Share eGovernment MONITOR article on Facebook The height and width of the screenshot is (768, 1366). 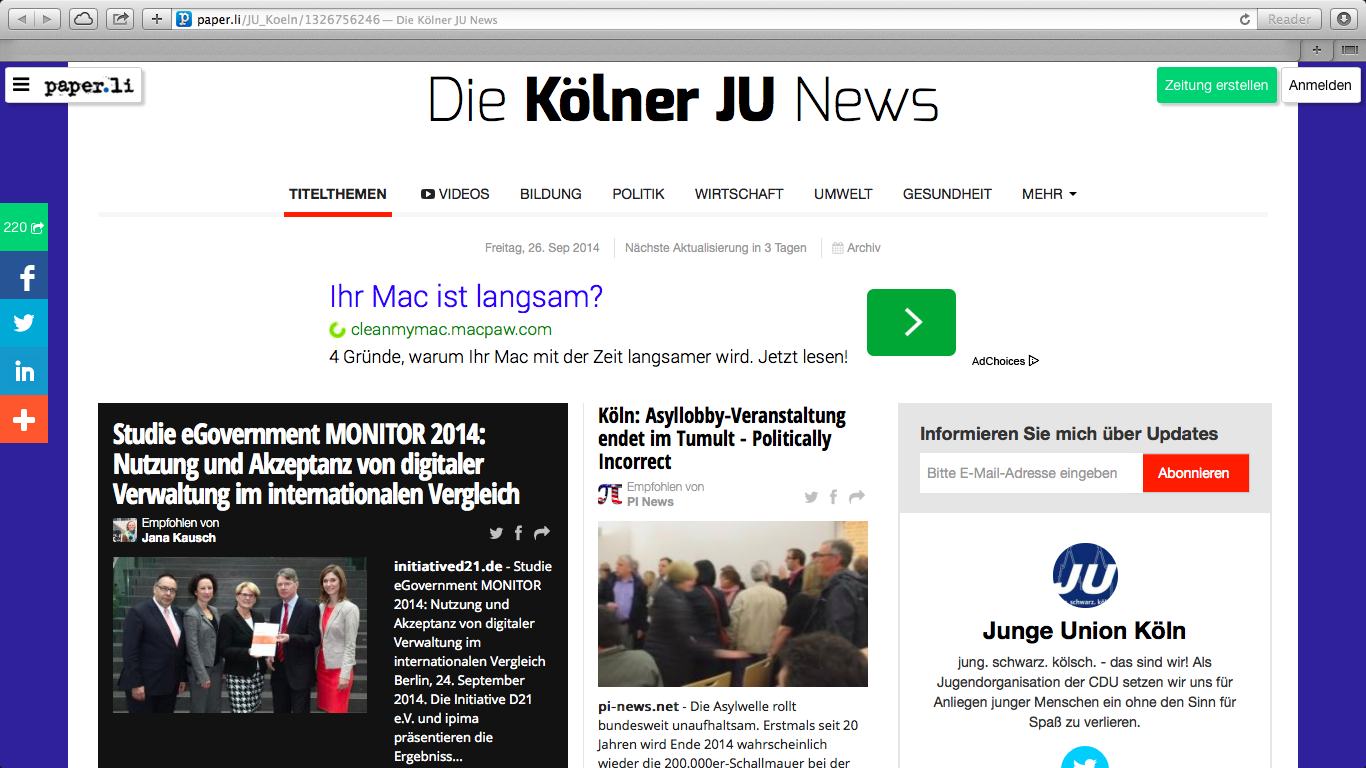pyautogui.click(x=518, y=533)
